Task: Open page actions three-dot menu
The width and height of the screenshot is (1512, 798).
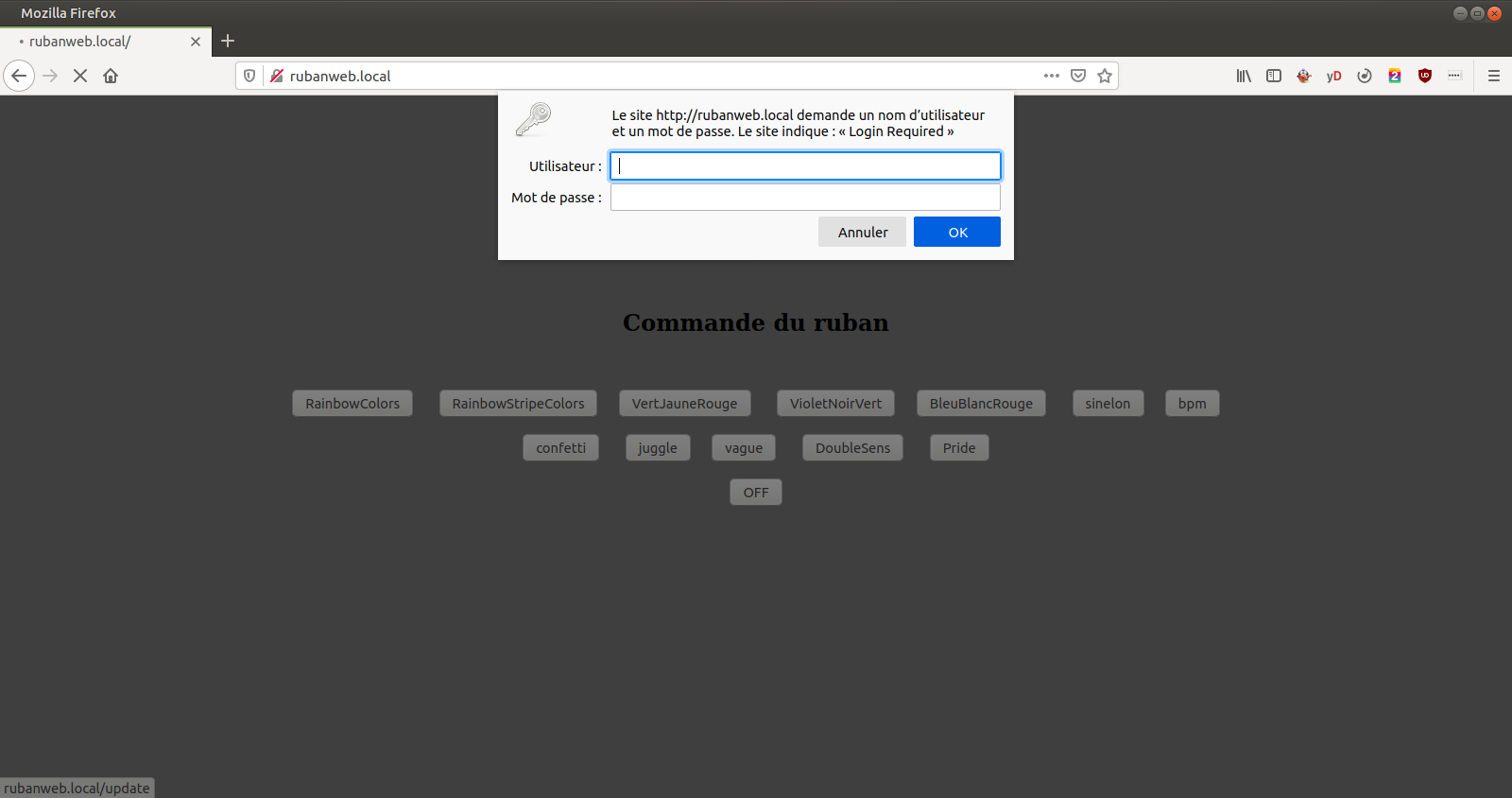Action: click(1052, 76)
